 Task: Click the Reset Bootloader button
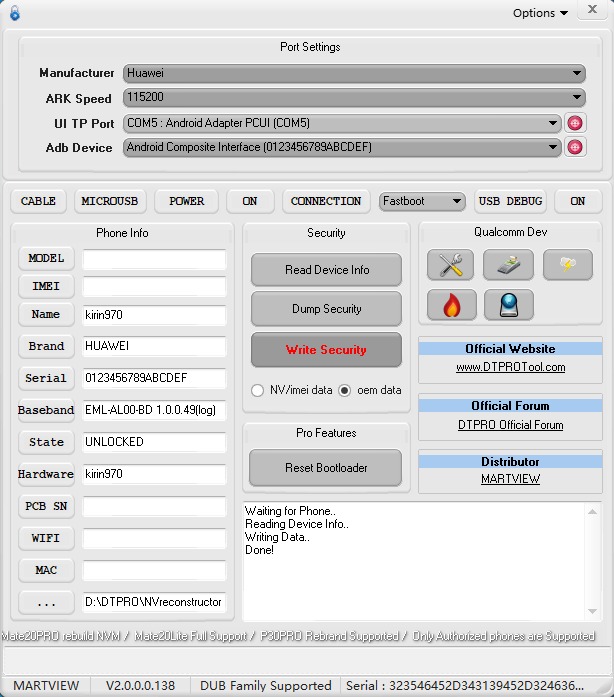point(326,468)
